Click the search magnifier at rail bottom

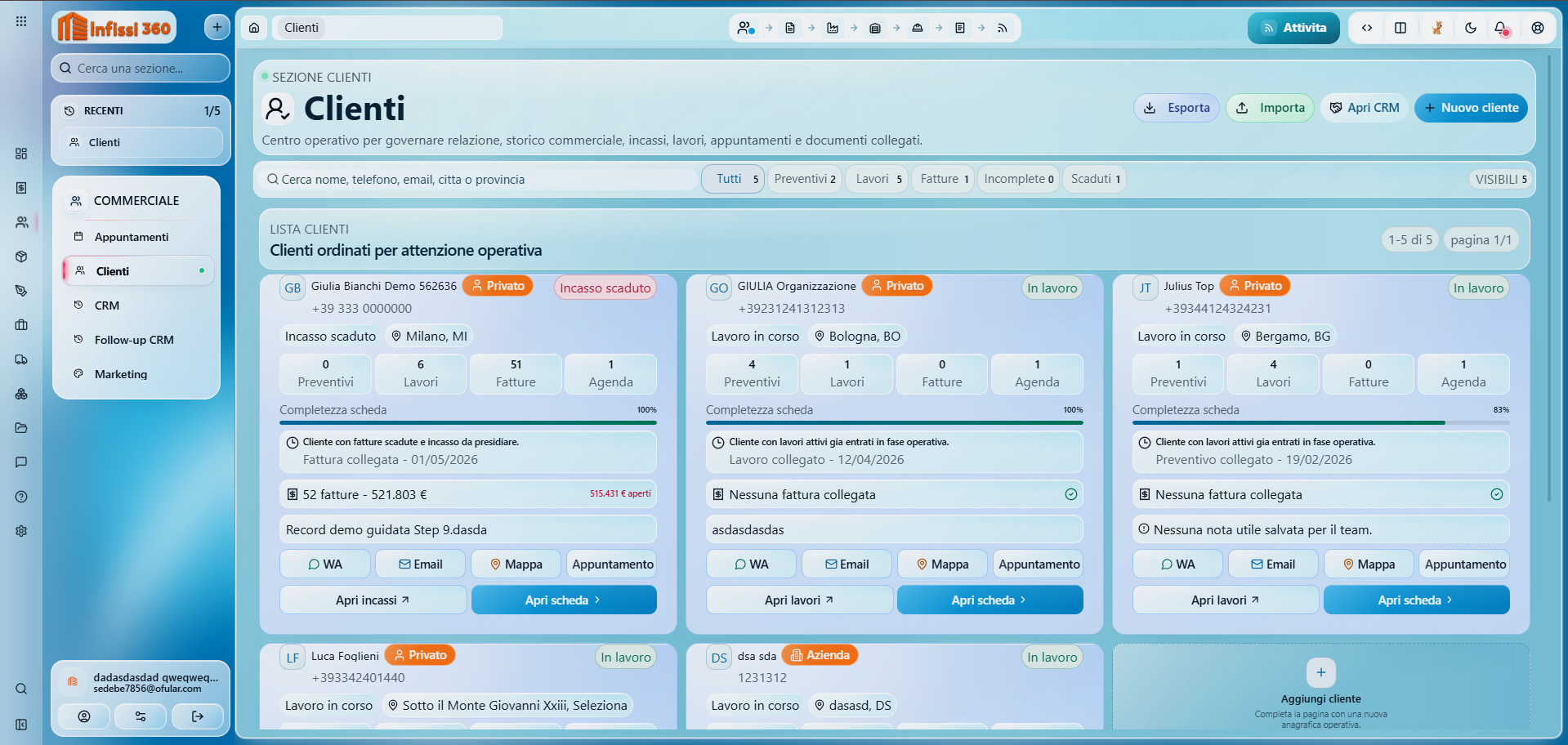coord(21,689)
